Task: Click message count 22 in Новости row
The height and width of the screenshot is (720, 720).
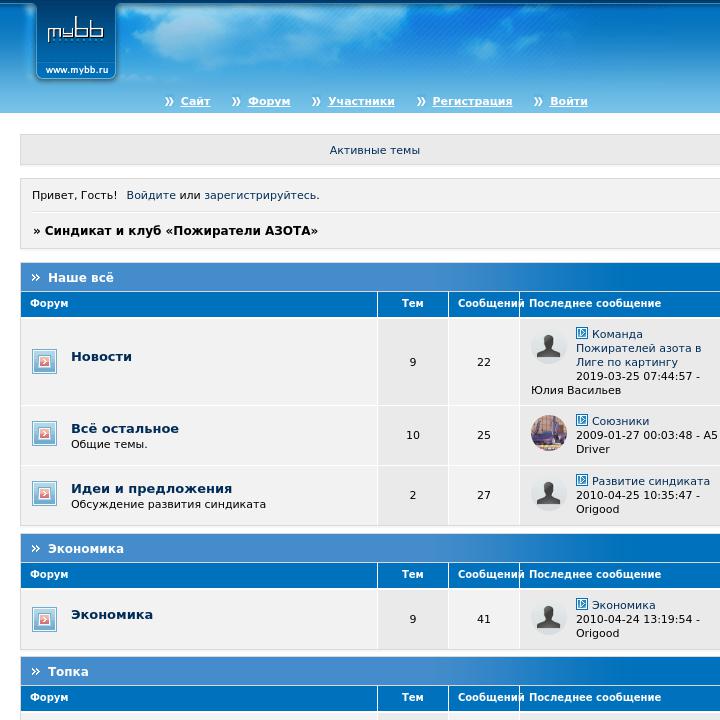Action: point(484,362)
